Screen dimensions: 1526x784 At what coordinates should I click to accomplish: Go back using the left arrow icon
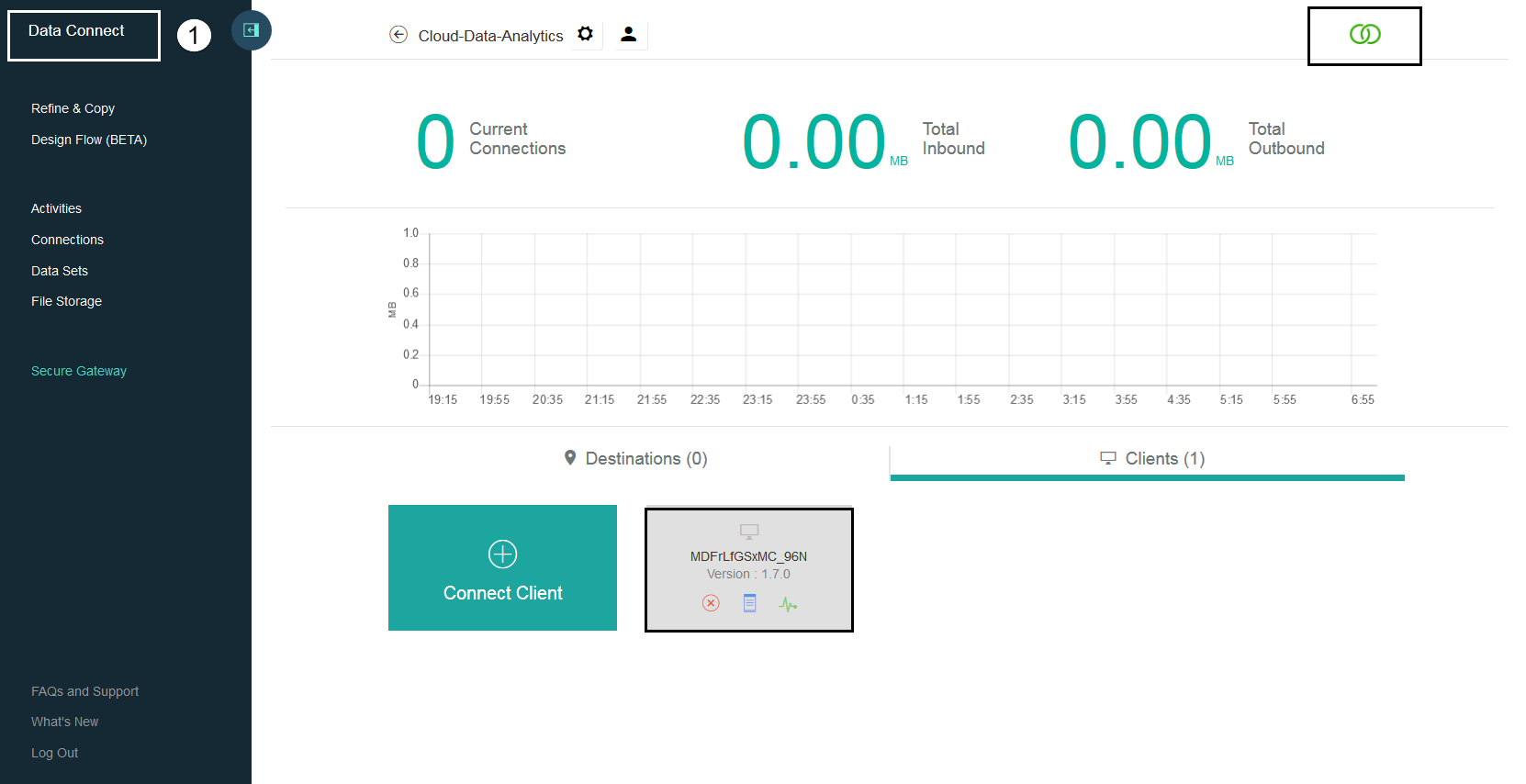398,35
